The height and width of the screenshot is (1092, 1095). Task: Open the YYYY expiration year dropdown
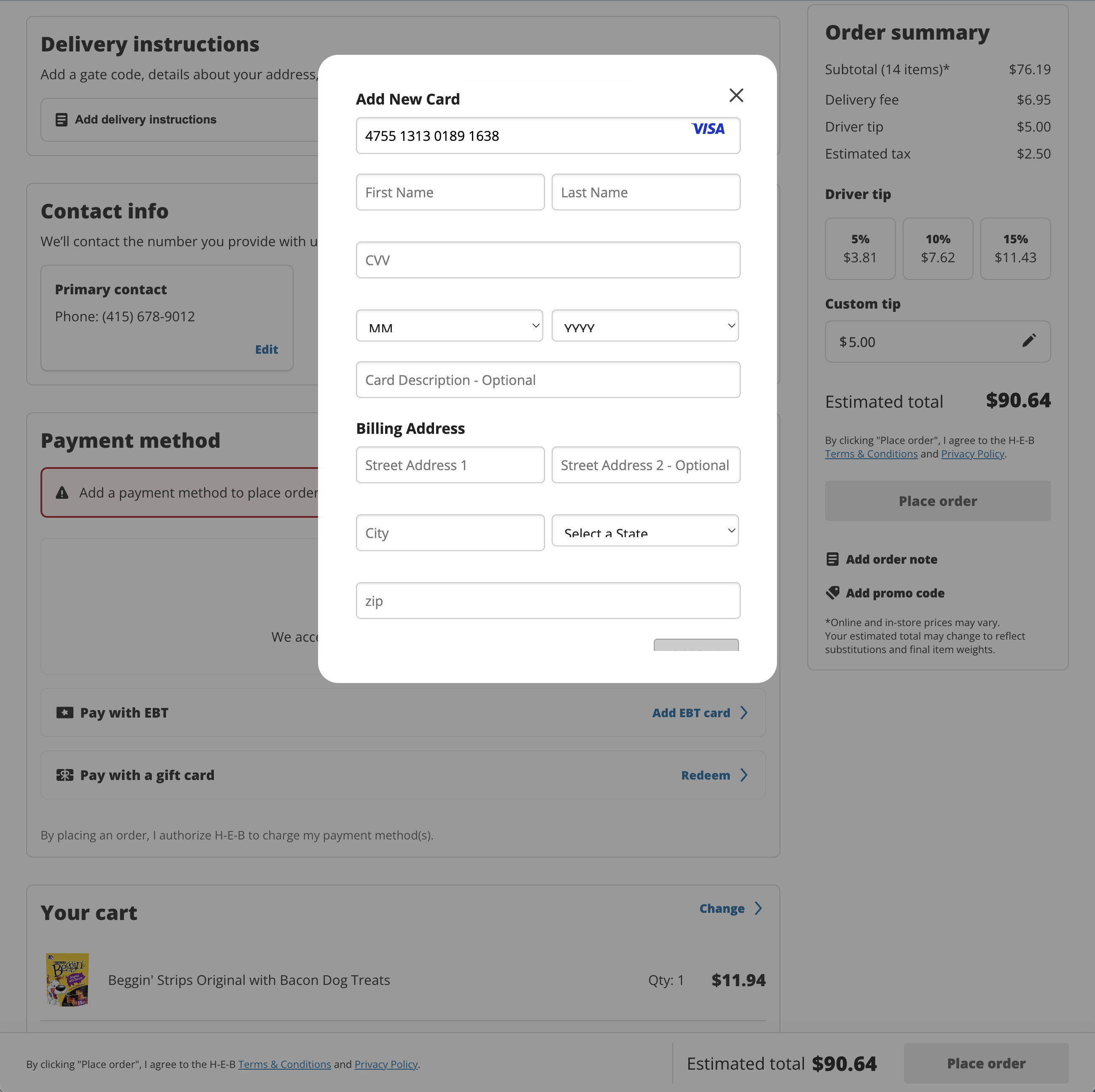645,325
